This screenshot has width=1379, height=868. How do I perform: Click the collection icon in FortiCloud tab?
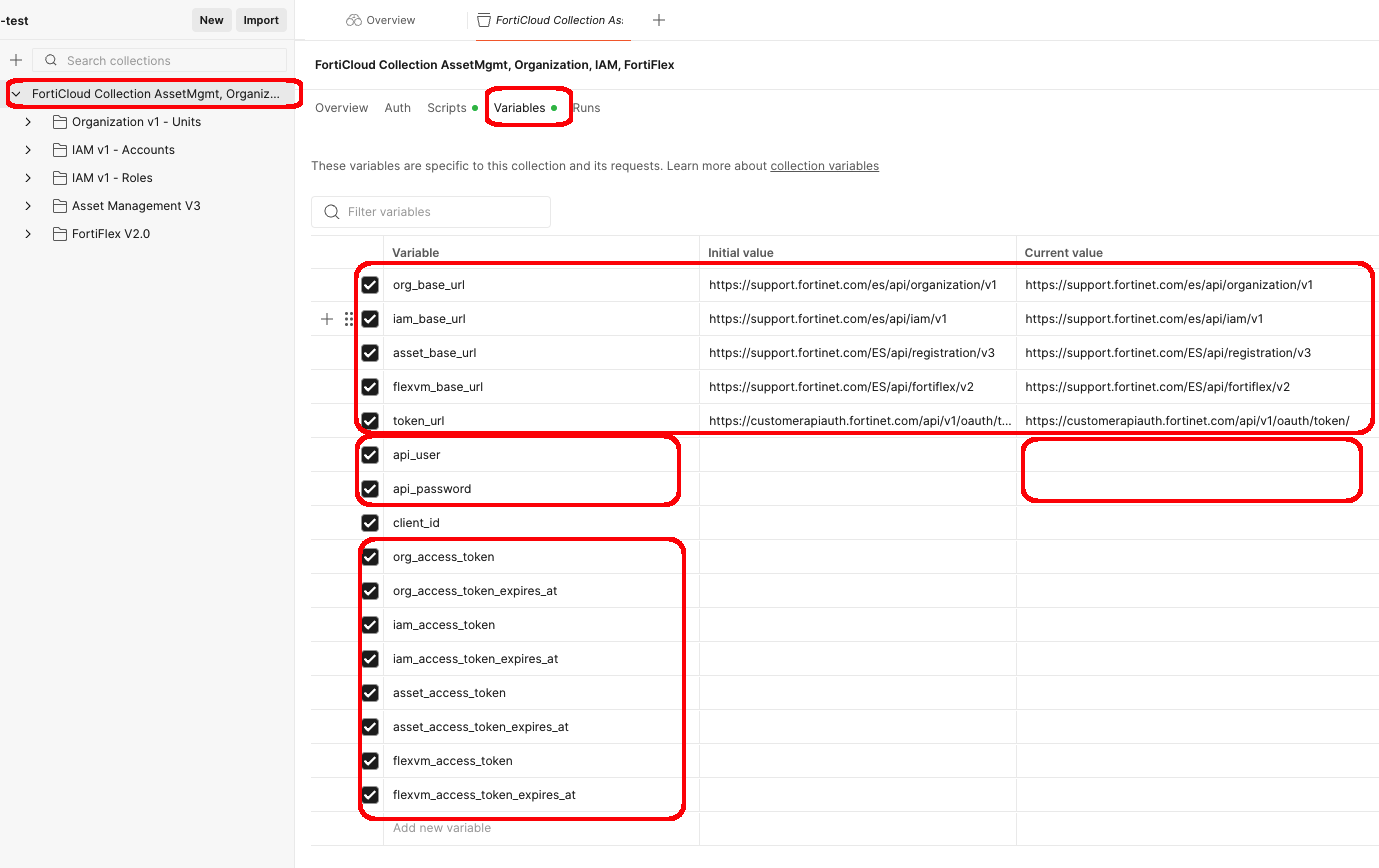coord(484,20)
